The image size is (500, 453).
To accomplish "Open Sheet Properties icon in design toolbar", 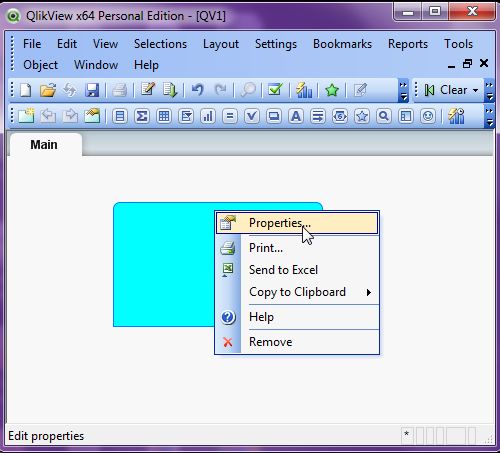I will coord(92,116).
